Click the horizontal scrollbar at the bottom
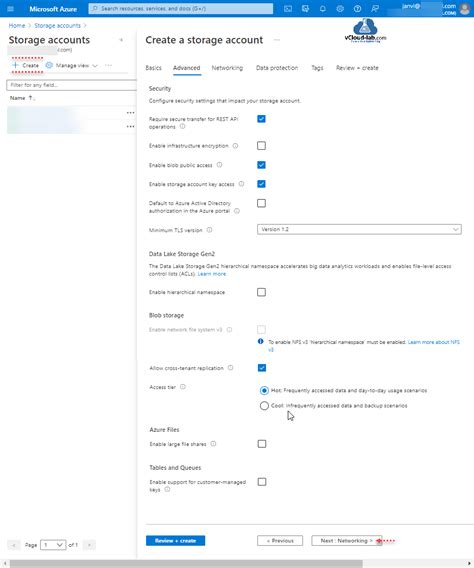Viewport: 474px width, 568px height. click(186, 564)
